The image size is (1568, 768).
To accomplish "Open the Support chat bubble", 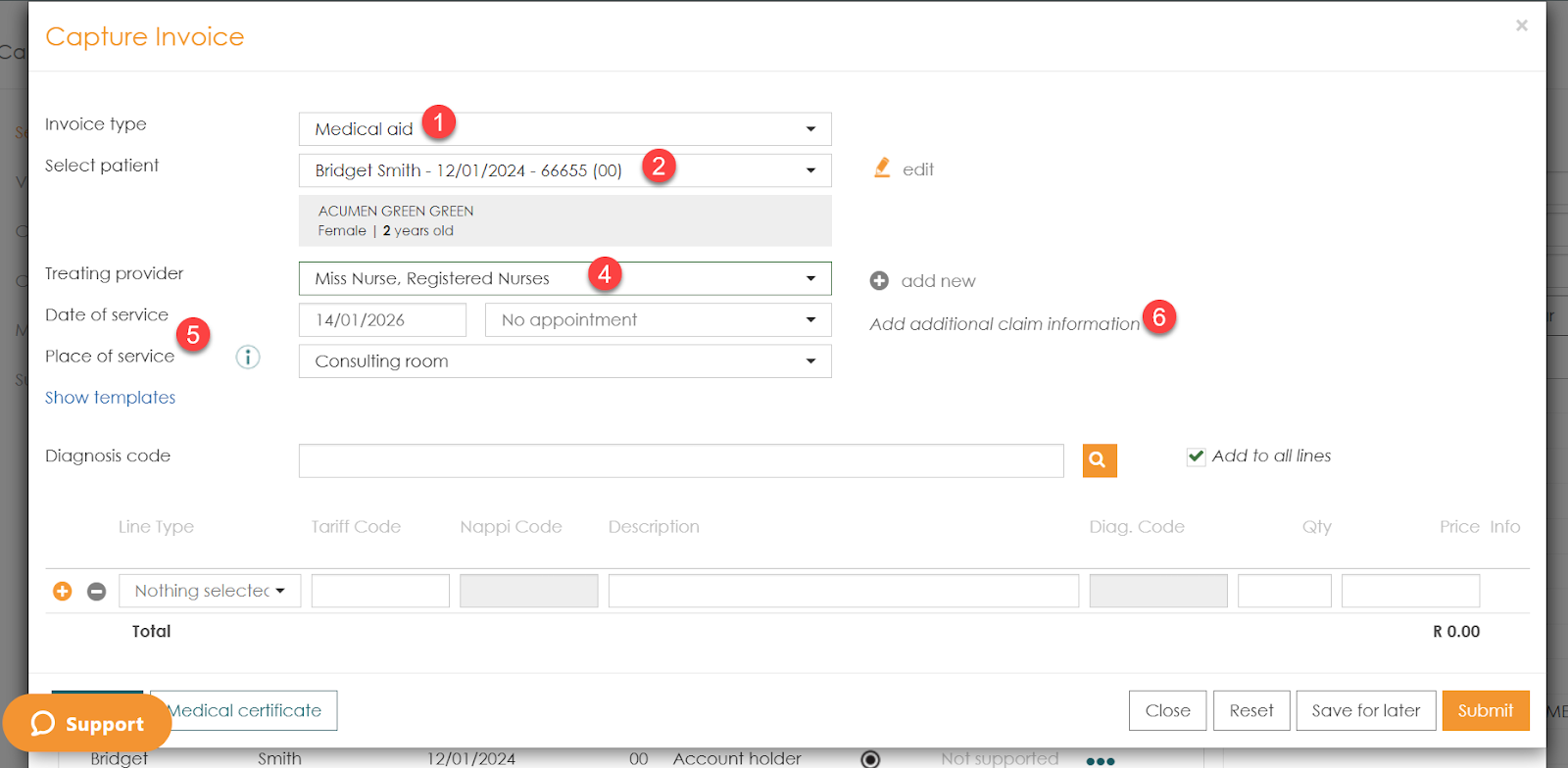I will click(x=87, y=724).
